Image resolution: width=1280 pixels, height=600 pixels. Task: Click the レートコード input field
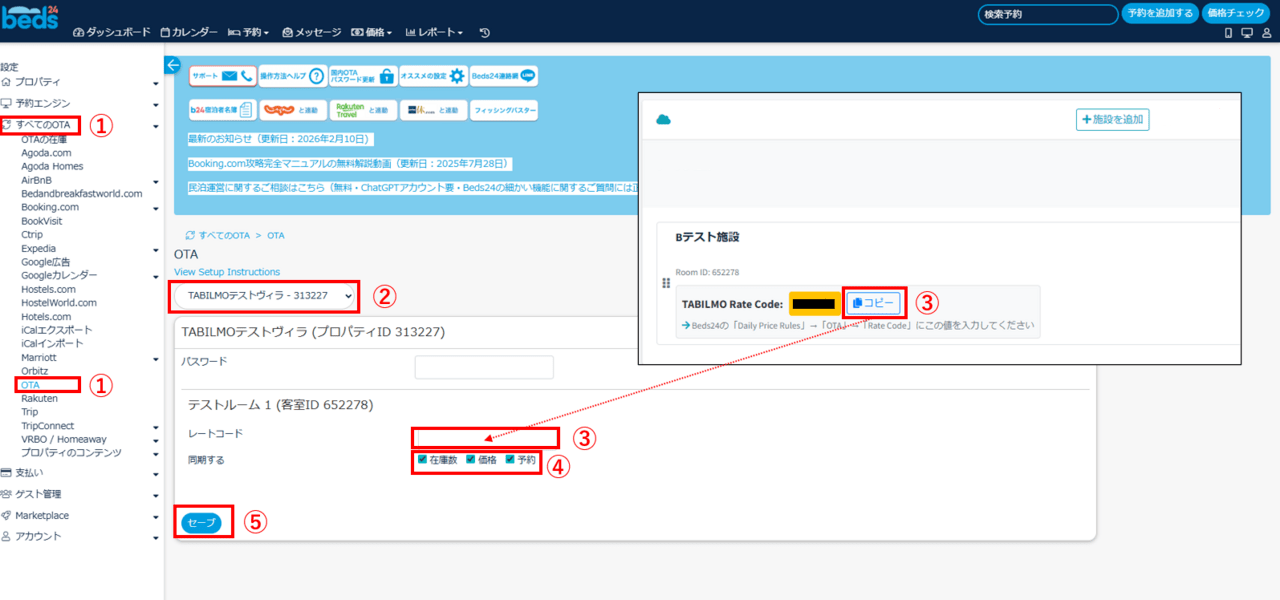point(485,436)
